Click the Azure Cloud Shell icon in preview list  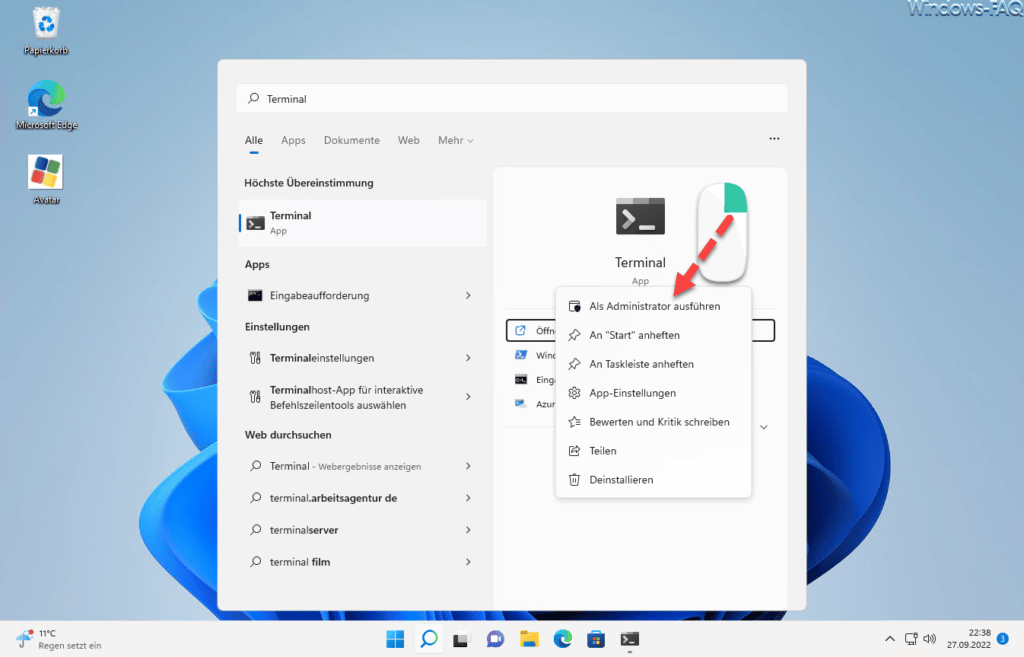(x=520, y=404)
